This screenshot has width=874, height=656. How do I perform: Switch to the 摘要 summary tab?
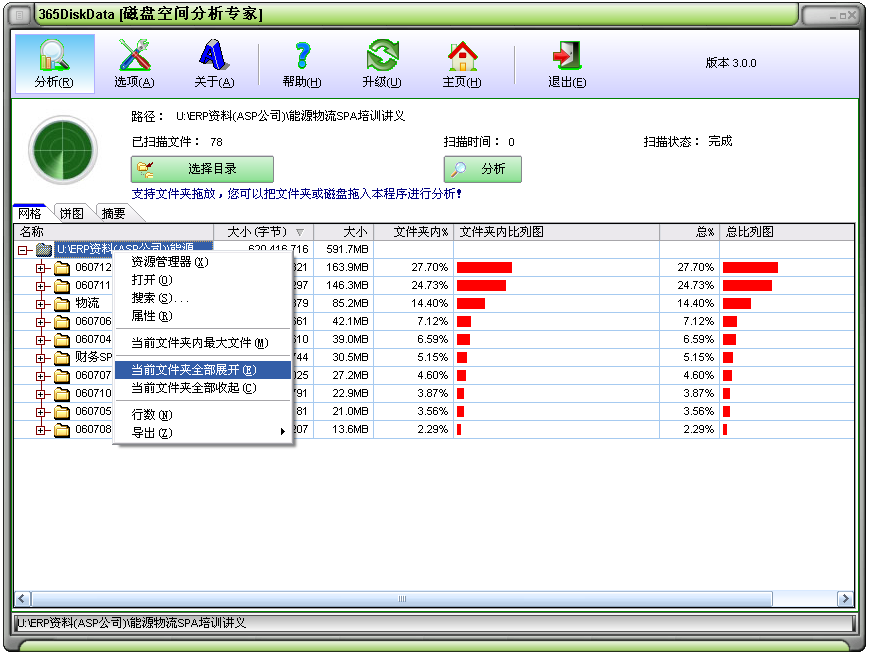pyautogui.click(x=114, y=213)
